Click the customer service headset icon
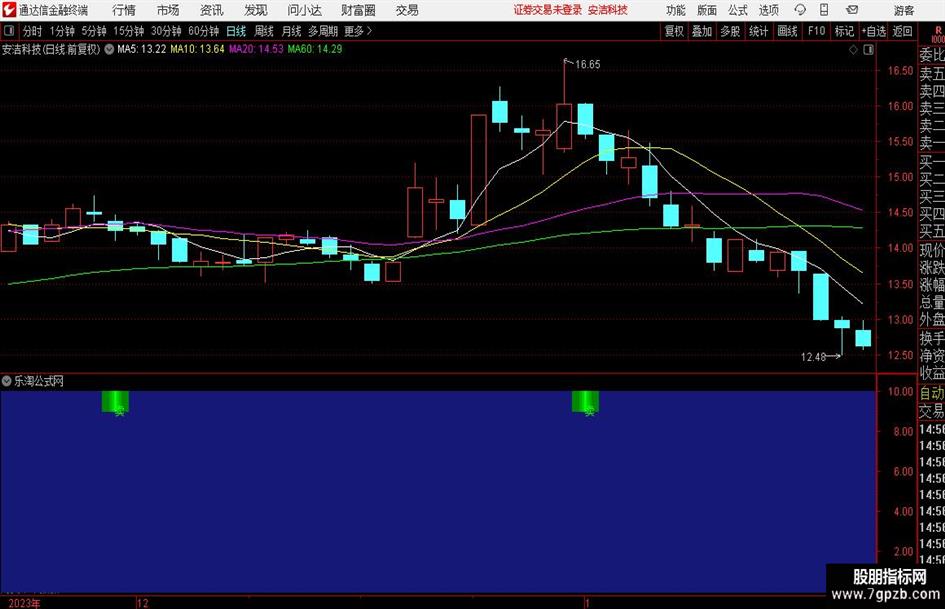Image resolution: width=945 pixels, height=609 pixels. pyautogui.click(x=800, y=10)
